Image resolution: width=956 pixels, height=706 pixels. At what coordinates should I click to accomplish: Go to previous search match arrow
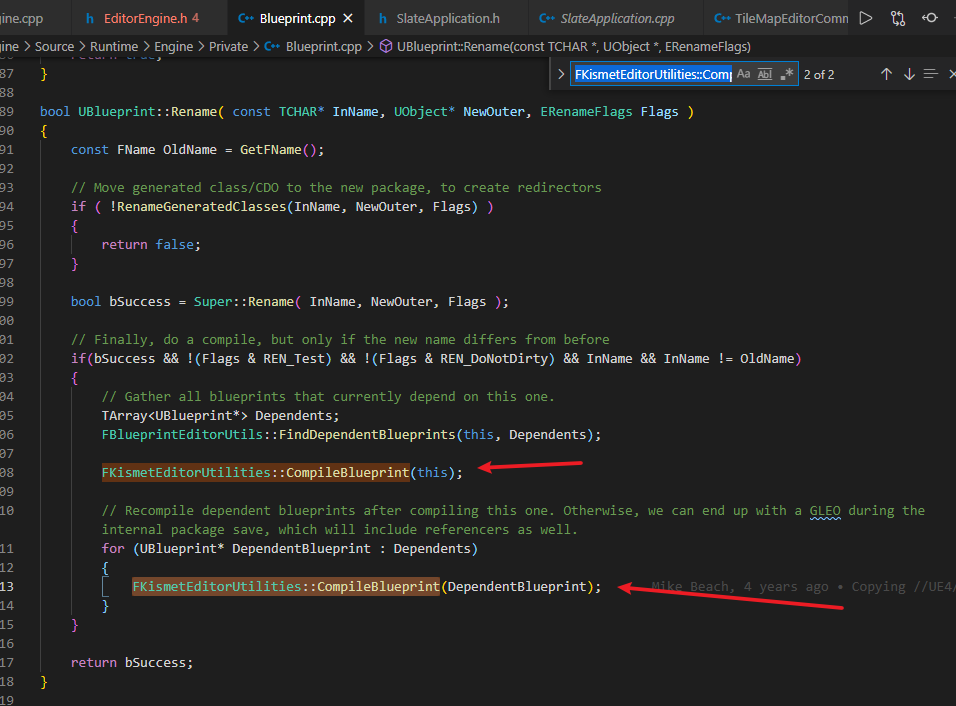(x=886, y=73)
